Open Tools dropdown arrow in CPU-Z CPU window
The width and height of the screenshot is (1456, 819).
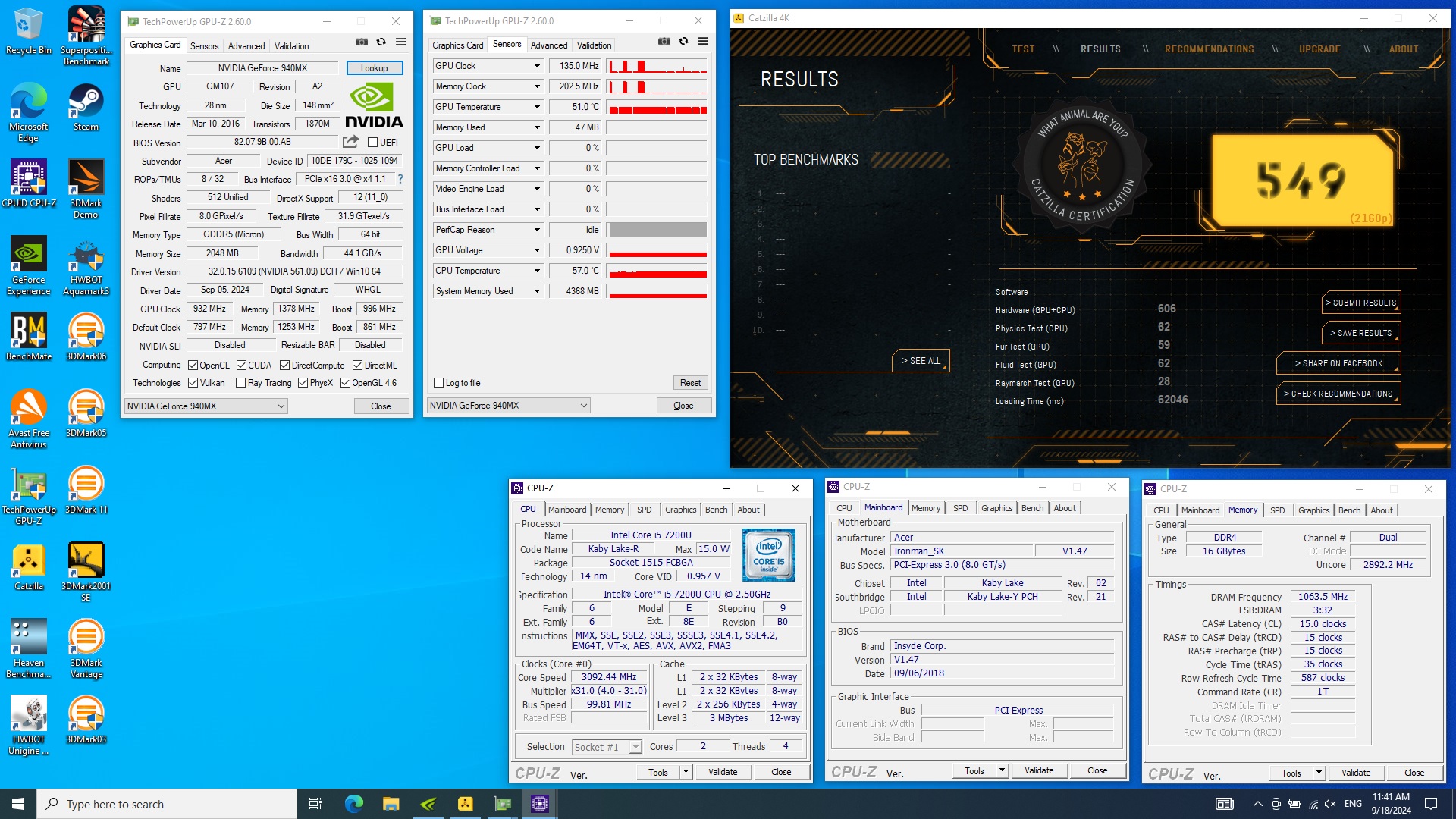point(686,772)
